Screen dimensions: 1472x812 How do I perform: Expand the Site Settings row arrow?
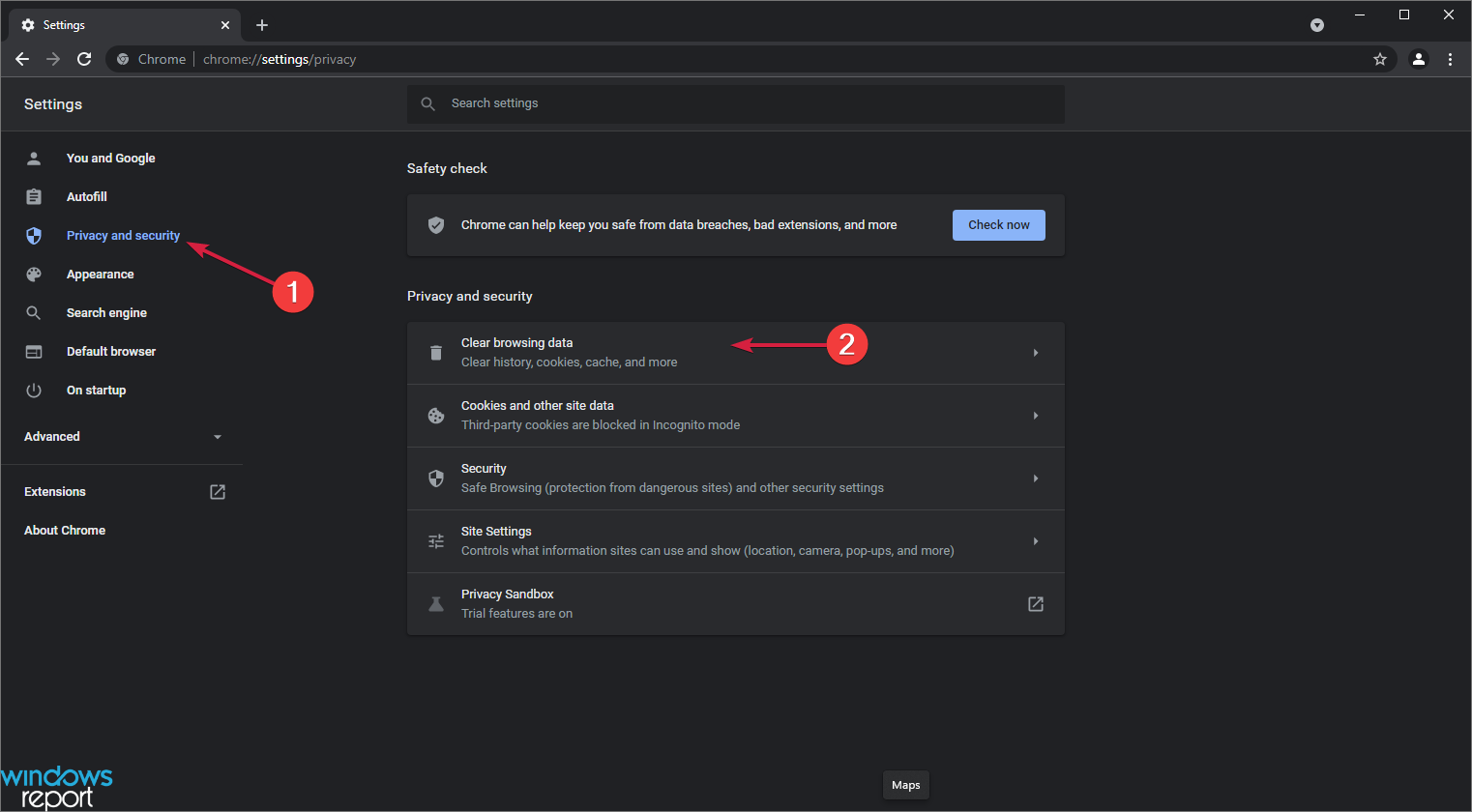(1036, 541)
